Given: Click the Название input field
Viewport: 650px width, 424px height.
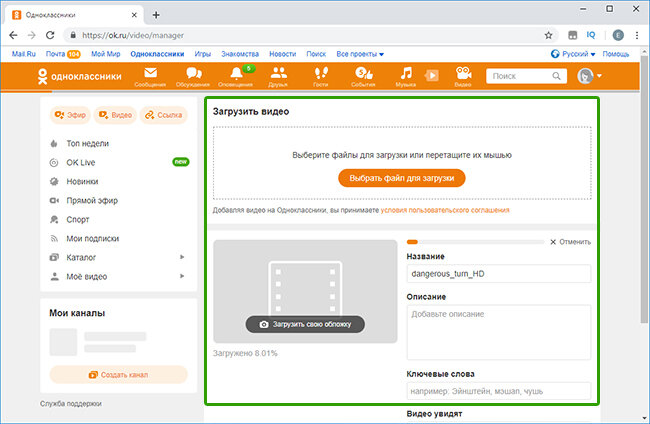Looking at the screenshot, I should click(499, 274).
